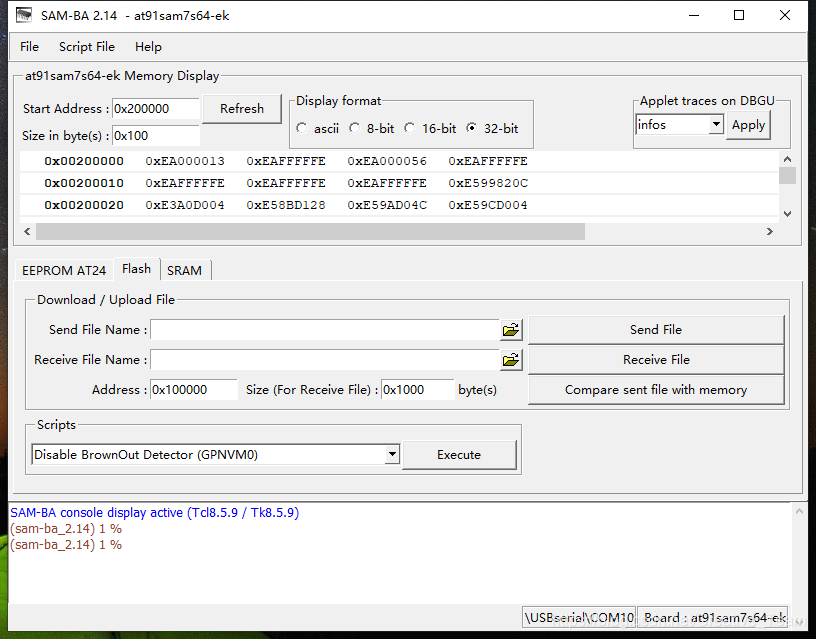
Task: Focus the Flash Address field
Action: [x=194, y=390]
